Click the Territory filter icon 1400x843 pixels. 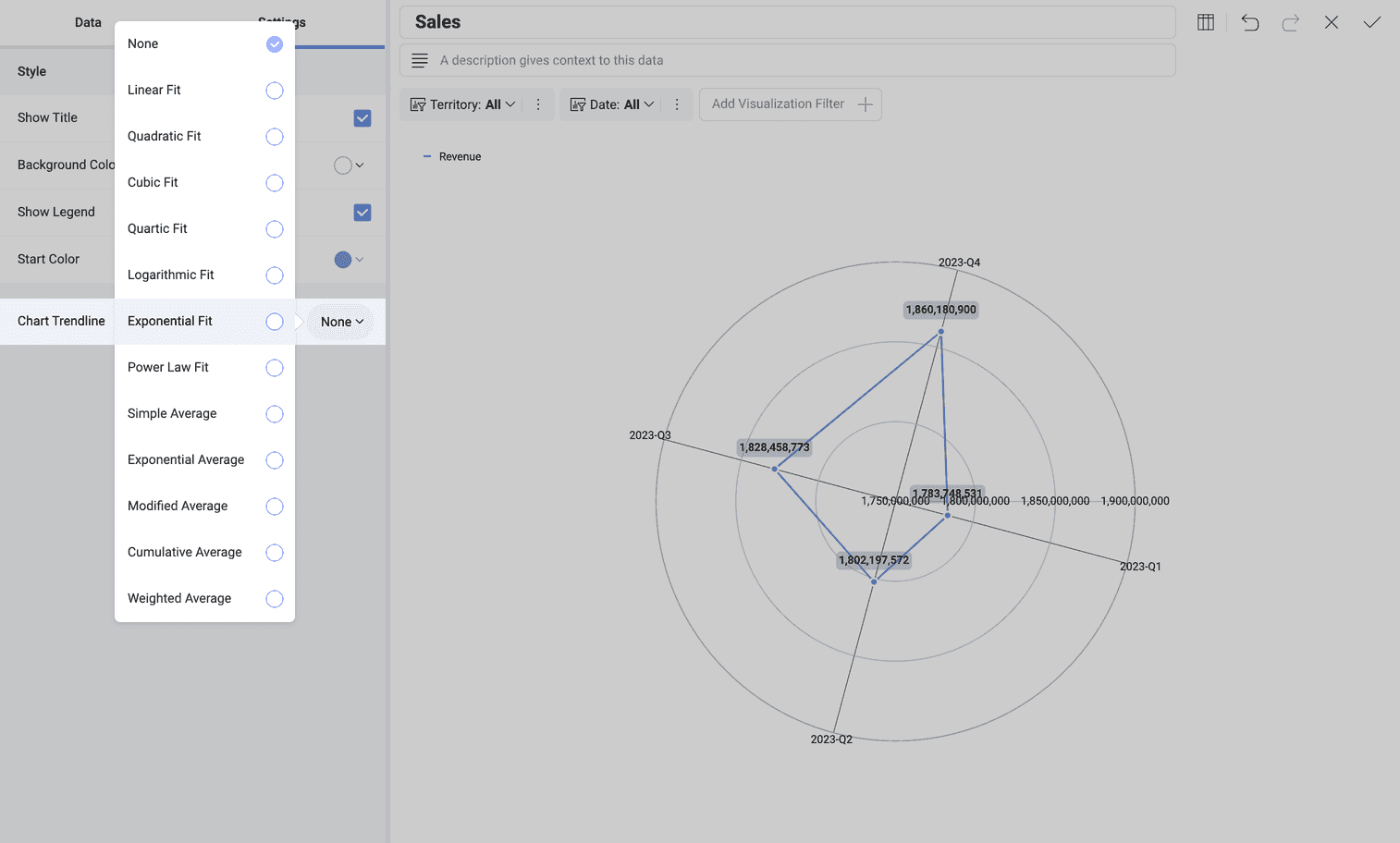(418, 104)
